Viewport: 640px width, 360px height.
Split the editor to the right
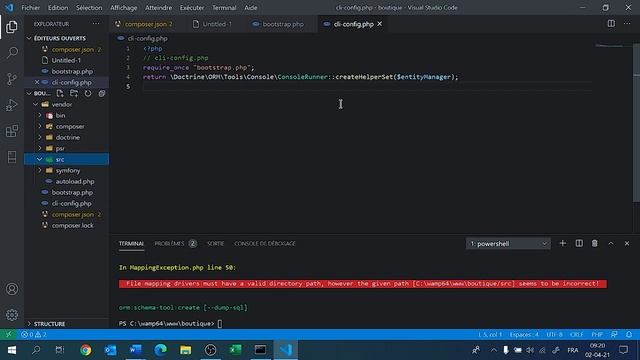(611, 24)
